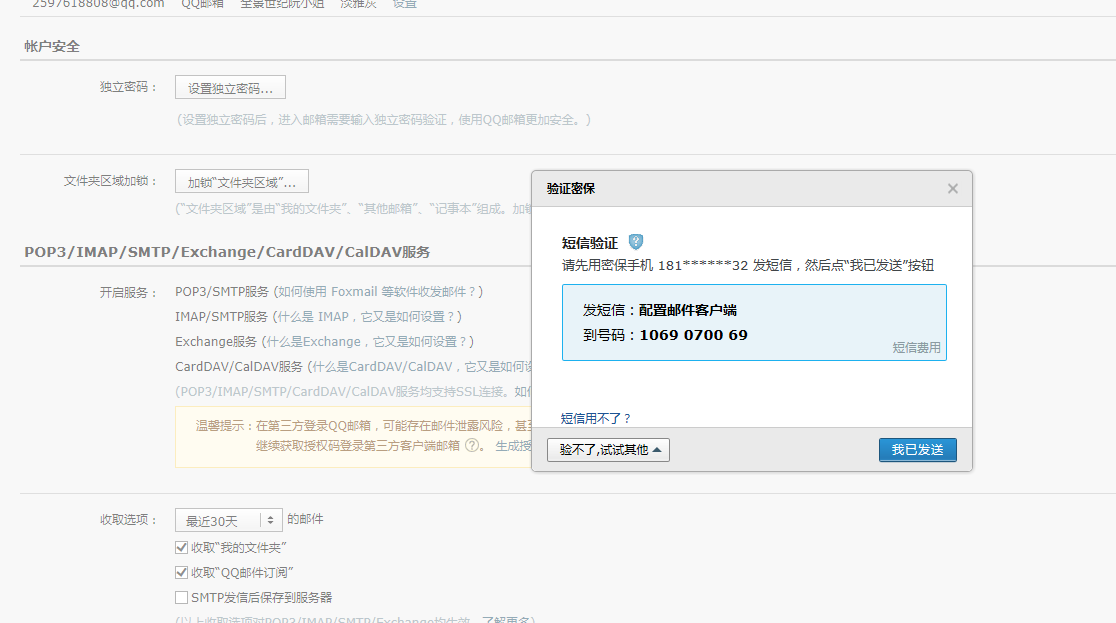
Task: Open the 短信费用 link
Action: pos(916,348)
